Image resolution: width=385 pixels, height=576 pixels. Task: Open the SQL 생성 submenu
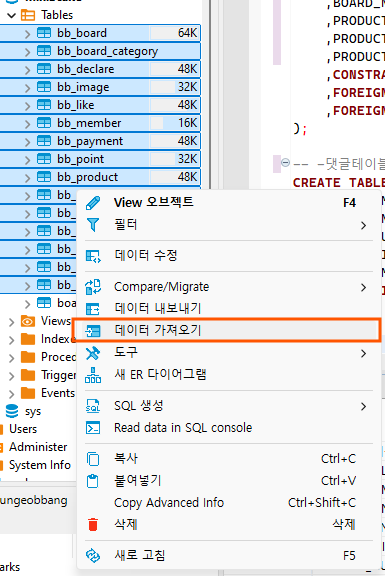[228, 406]
